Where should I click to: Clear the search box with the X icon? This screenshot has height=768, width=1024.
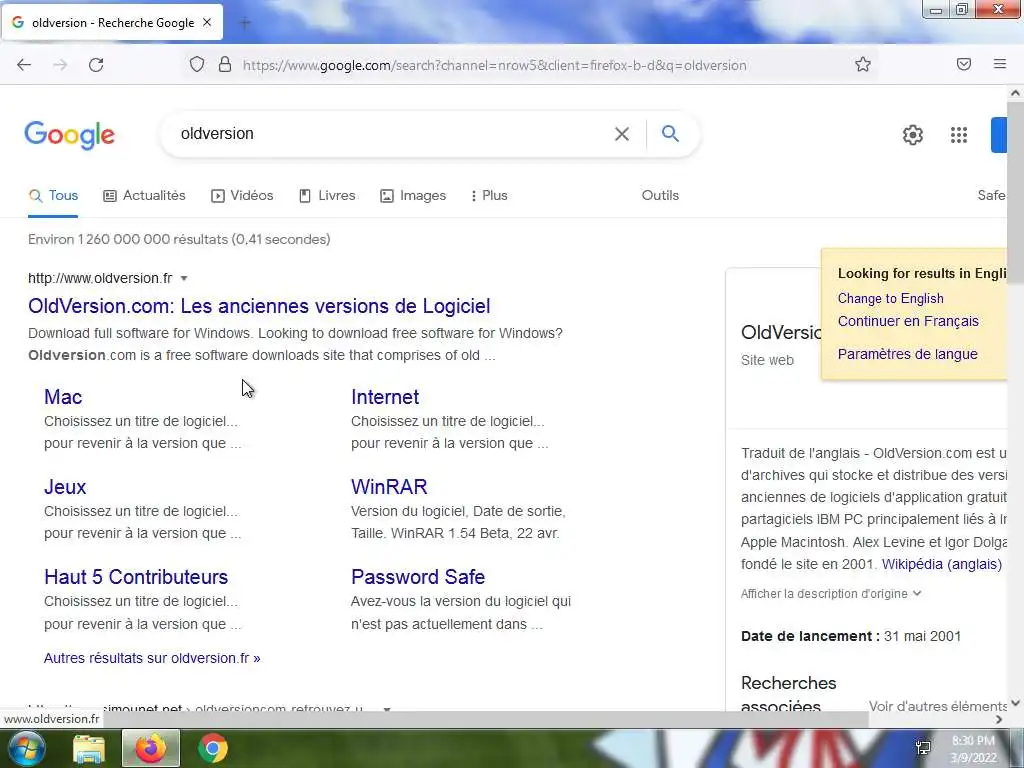click(622, 134)
